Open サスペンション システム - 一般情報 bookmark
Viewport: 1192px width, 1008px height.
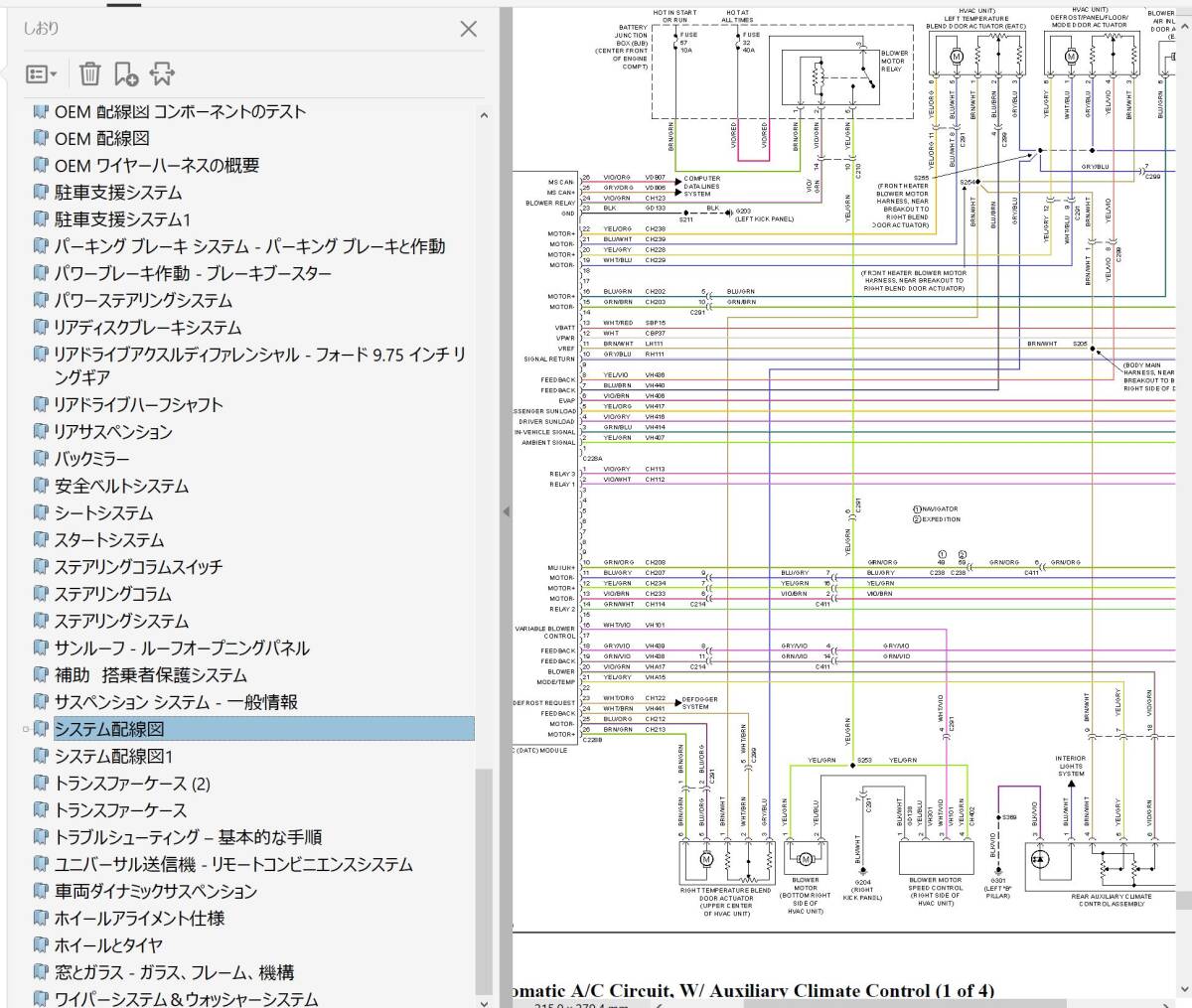tap(176, 701)
